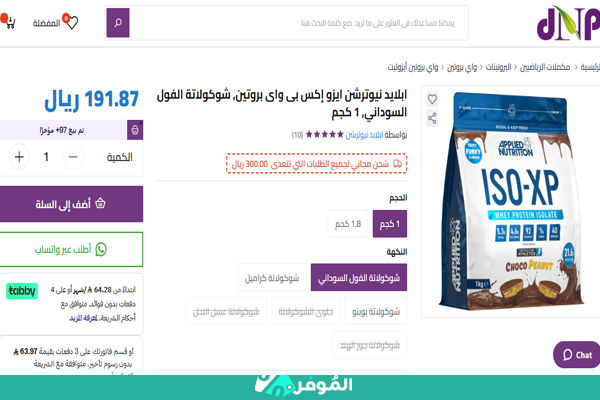Click أضف إلى السلة button
Image resolution: width=600 pixels, height=400 pixels.
pos(71,204)
